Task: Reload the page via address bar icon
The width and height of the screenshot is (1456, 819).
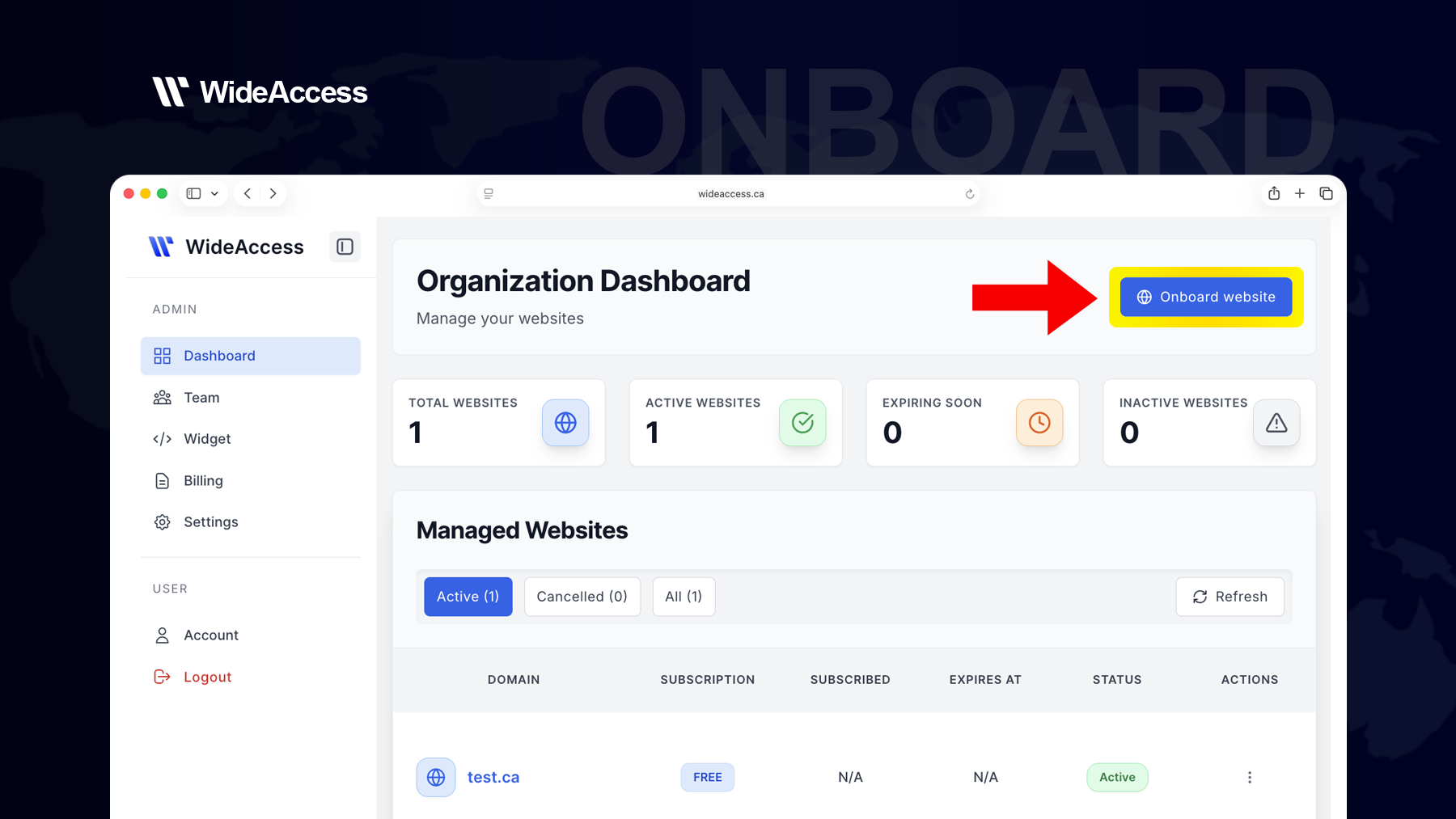Action: (x=969, y=193)
